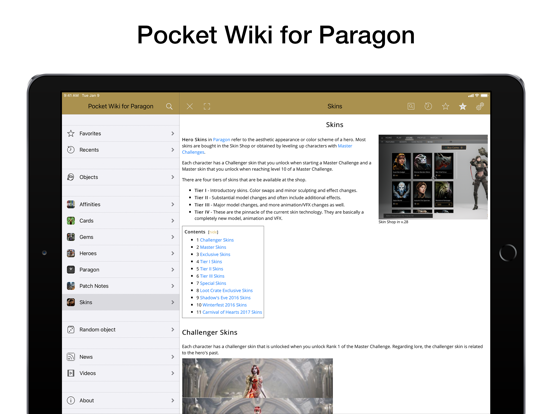Expand Cards row chevron
This screenshot has height=414, width=552.
click(172, 221)
